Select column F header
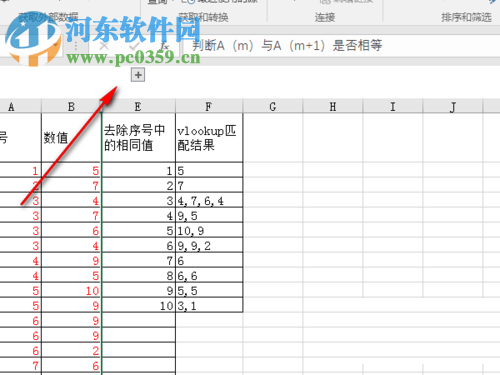This screenshot has height=375, width=500. 209,107
